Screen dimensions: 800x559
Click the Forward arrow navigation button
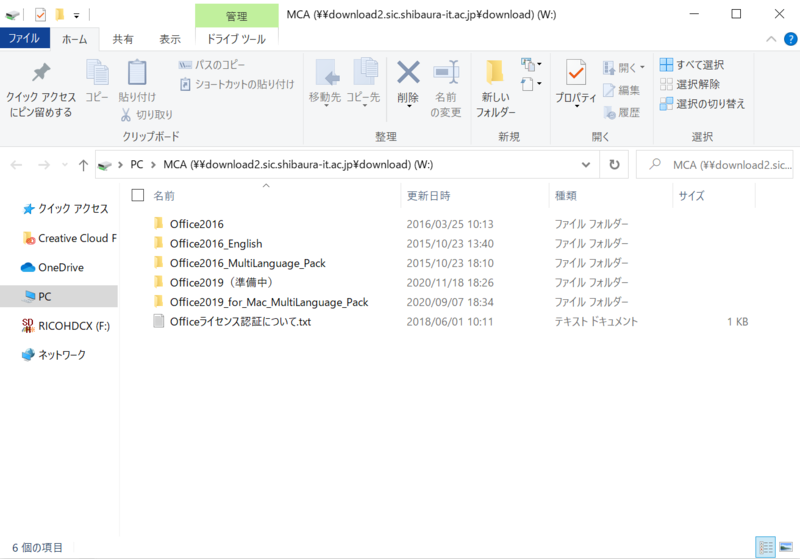point(44,165)
